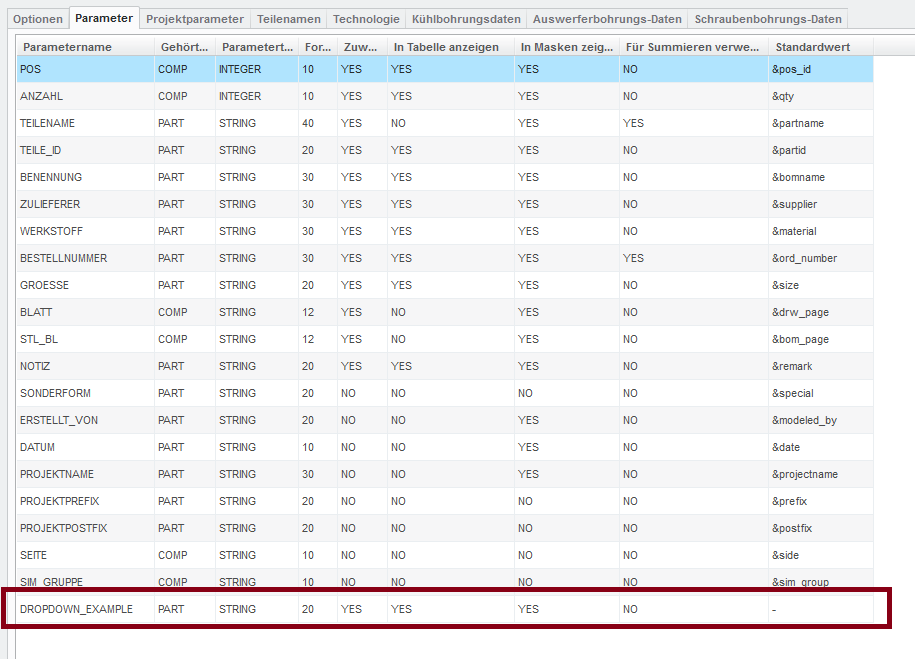915x659 pixels.
Task: Open the Kühlbohrungsdaten tab
Action: (x=466, y=19)
